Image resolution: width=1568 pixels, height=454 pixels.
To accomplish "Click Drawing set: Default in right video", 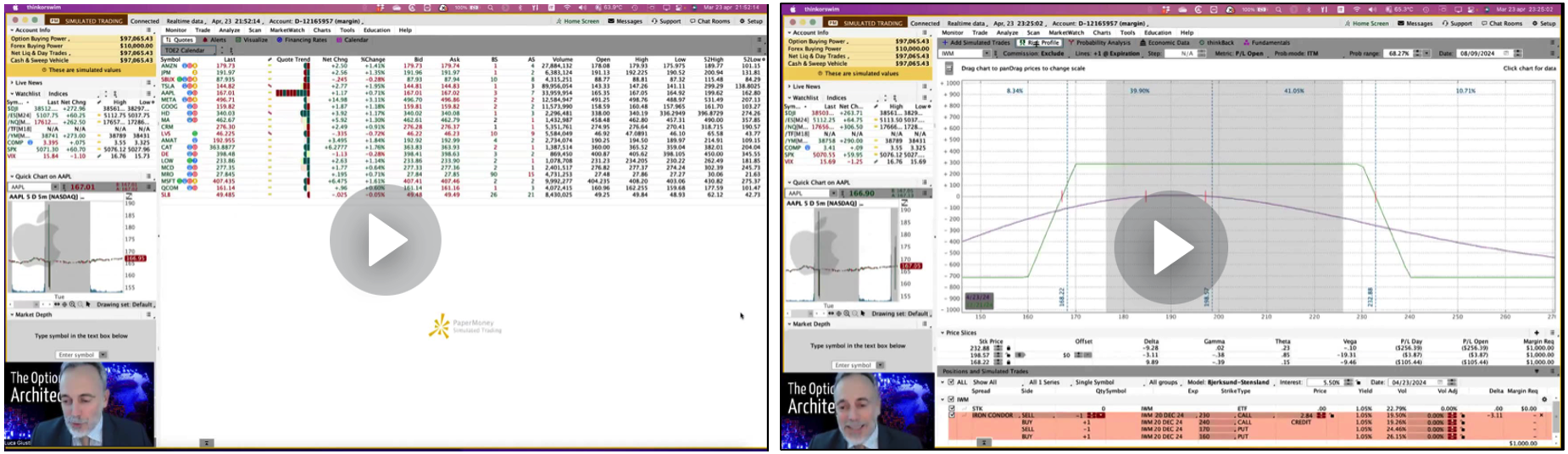I will tap(900, 313).
